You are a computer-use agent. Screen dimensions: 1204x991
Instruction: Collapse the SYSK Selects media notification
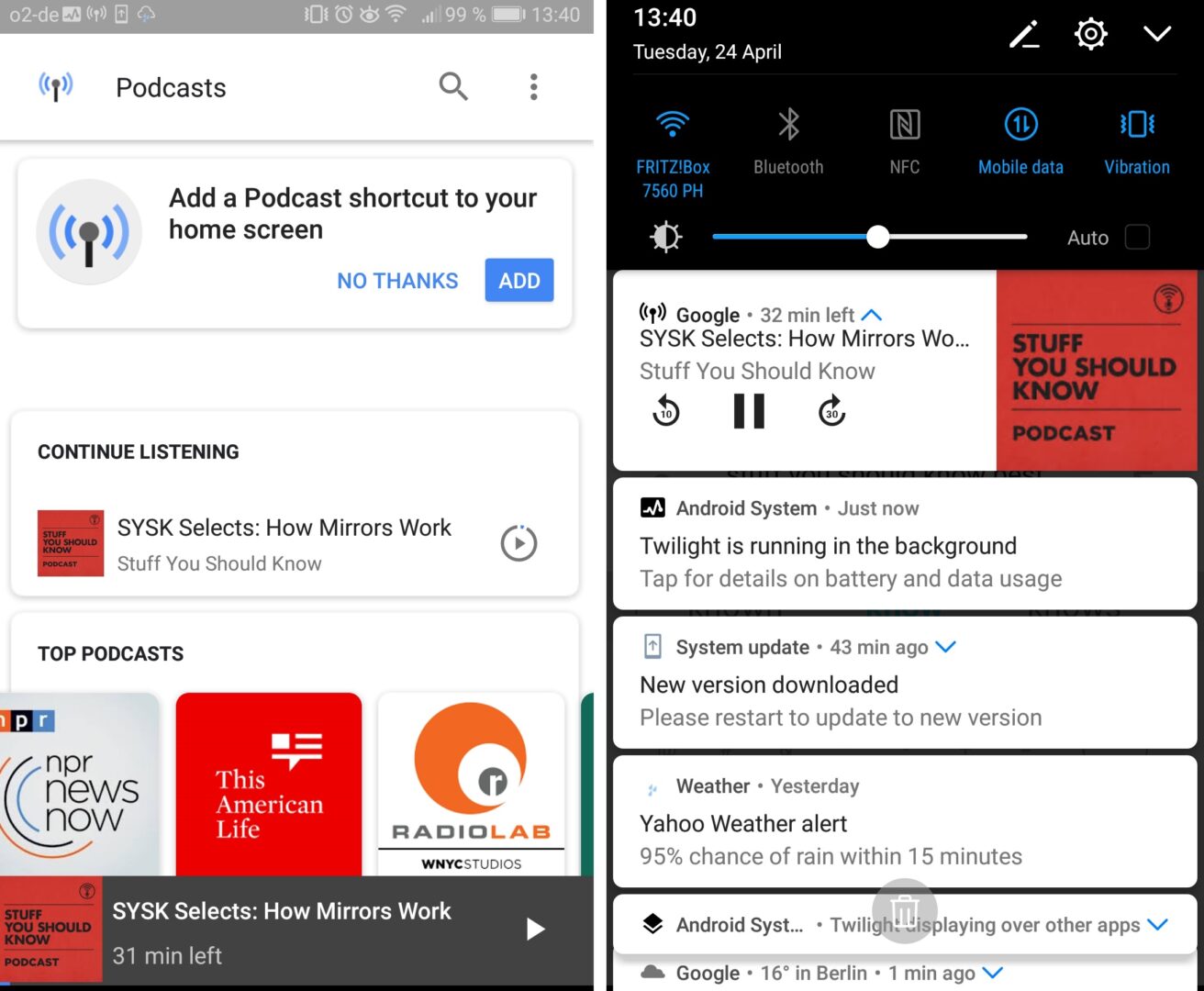point(871,315)
